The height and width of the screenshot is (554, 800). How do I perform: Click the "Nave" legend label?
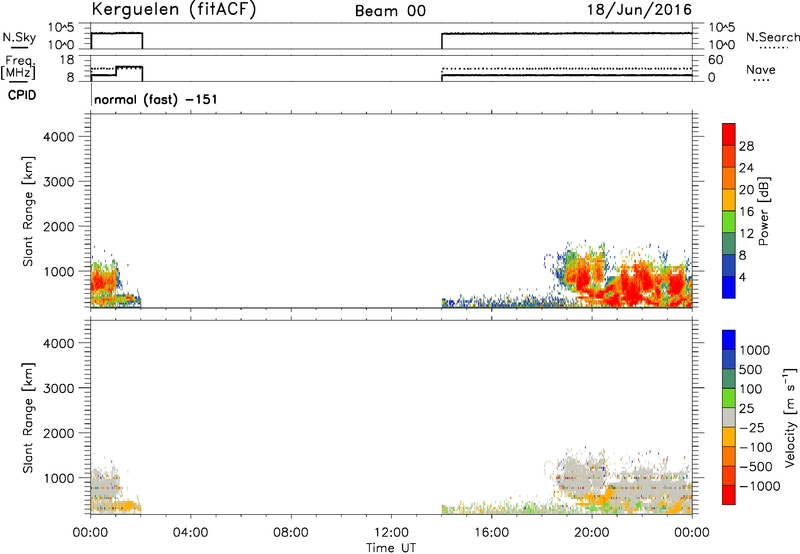coord(761,69)
